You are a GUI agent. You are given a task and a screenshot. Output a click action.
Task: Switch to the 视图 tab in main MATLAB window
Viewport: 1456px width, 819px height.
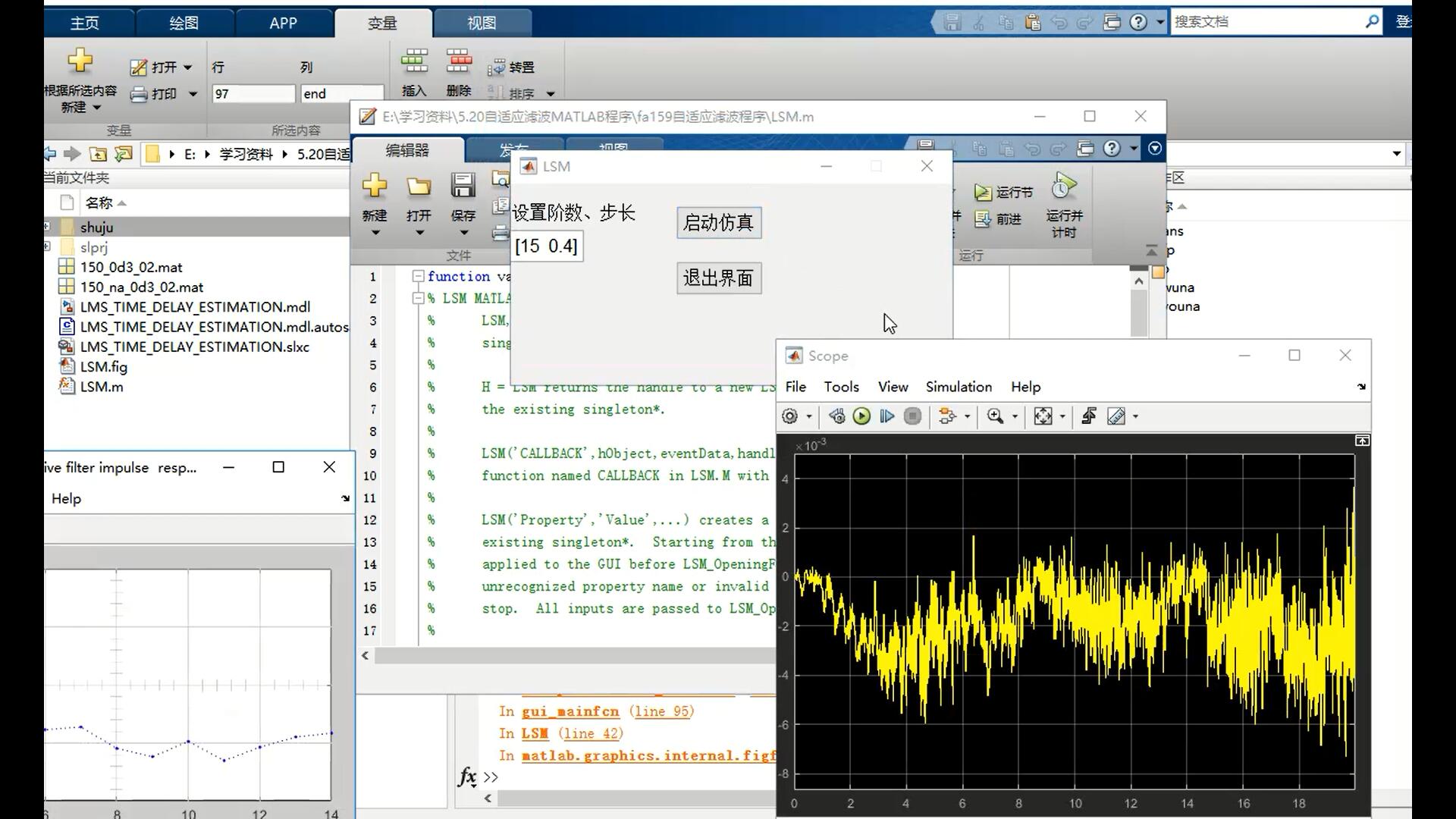point(482,23)
